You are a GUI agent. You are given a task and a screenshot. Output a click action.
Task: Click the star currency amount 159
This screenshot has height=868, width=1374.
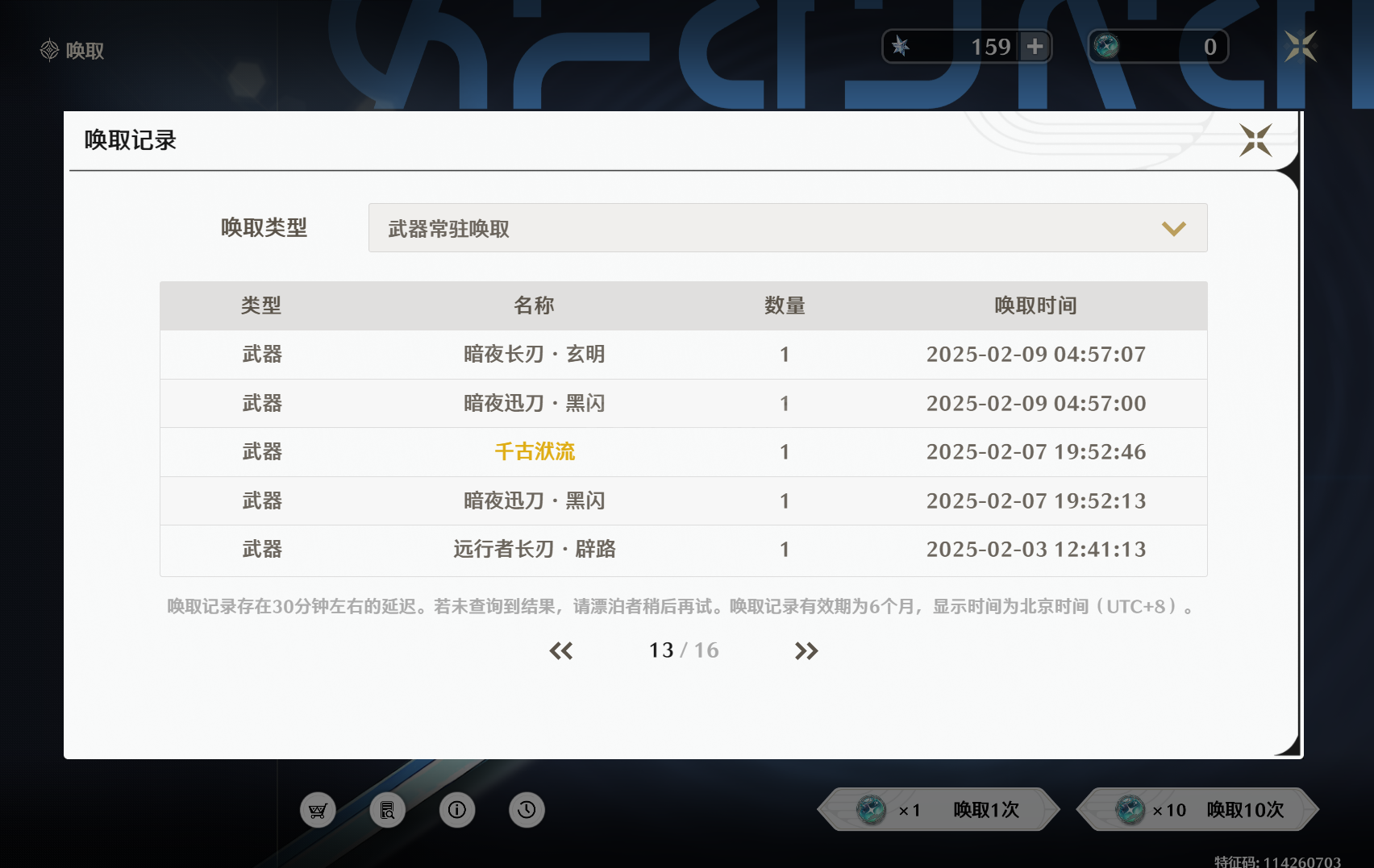[991, 47]
